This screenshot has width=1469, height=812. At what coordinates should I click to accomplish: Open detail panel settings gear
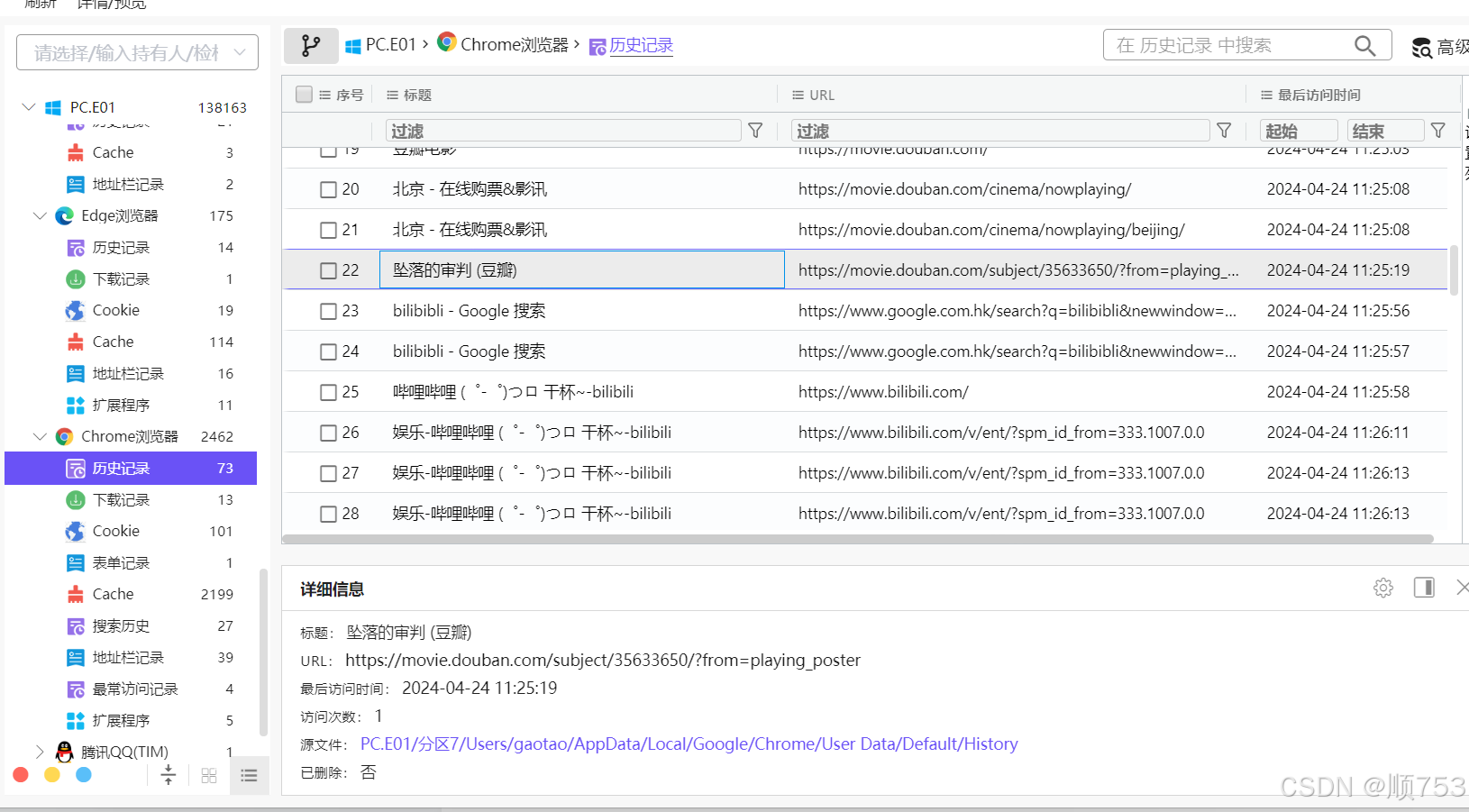click(x=1383, y=588)
